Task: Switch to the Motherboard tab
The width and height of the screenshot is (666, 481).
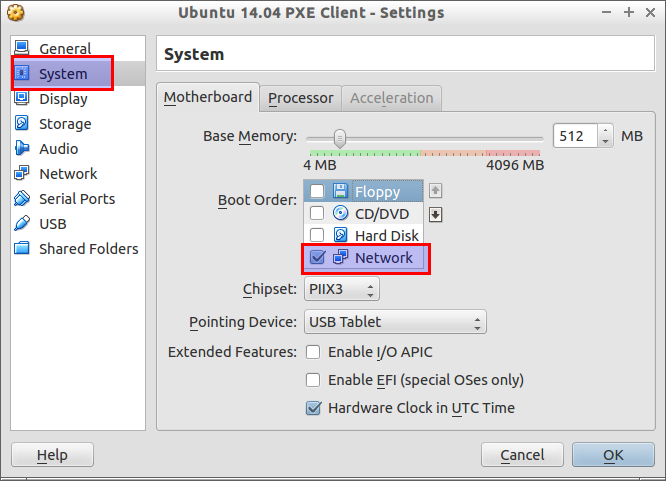Action: [208, 97]
